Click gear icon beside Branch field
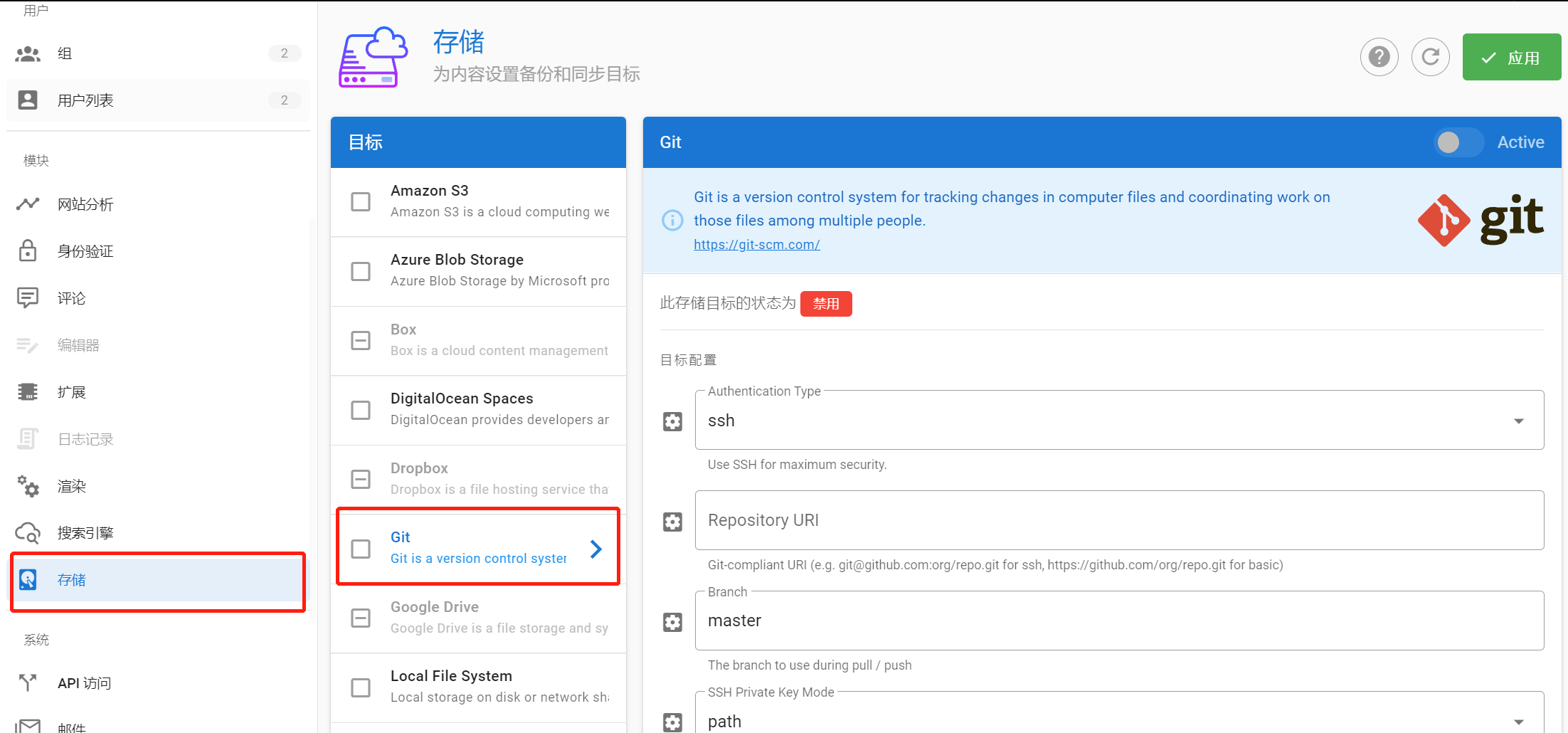This screenshot has width=1568, height=733. click(x=672, y=622)
